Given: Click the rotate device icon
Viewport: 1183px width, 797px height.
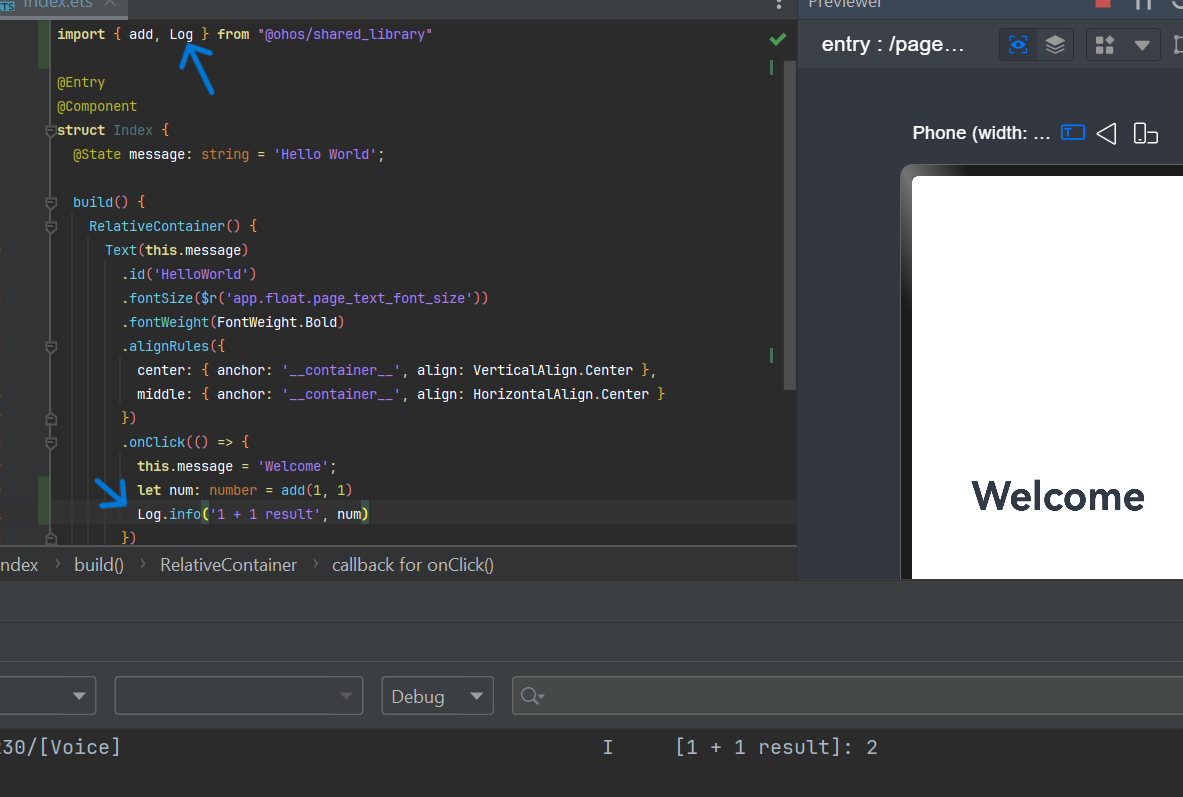Looking at the screenshot, I should coord(1146,133).
